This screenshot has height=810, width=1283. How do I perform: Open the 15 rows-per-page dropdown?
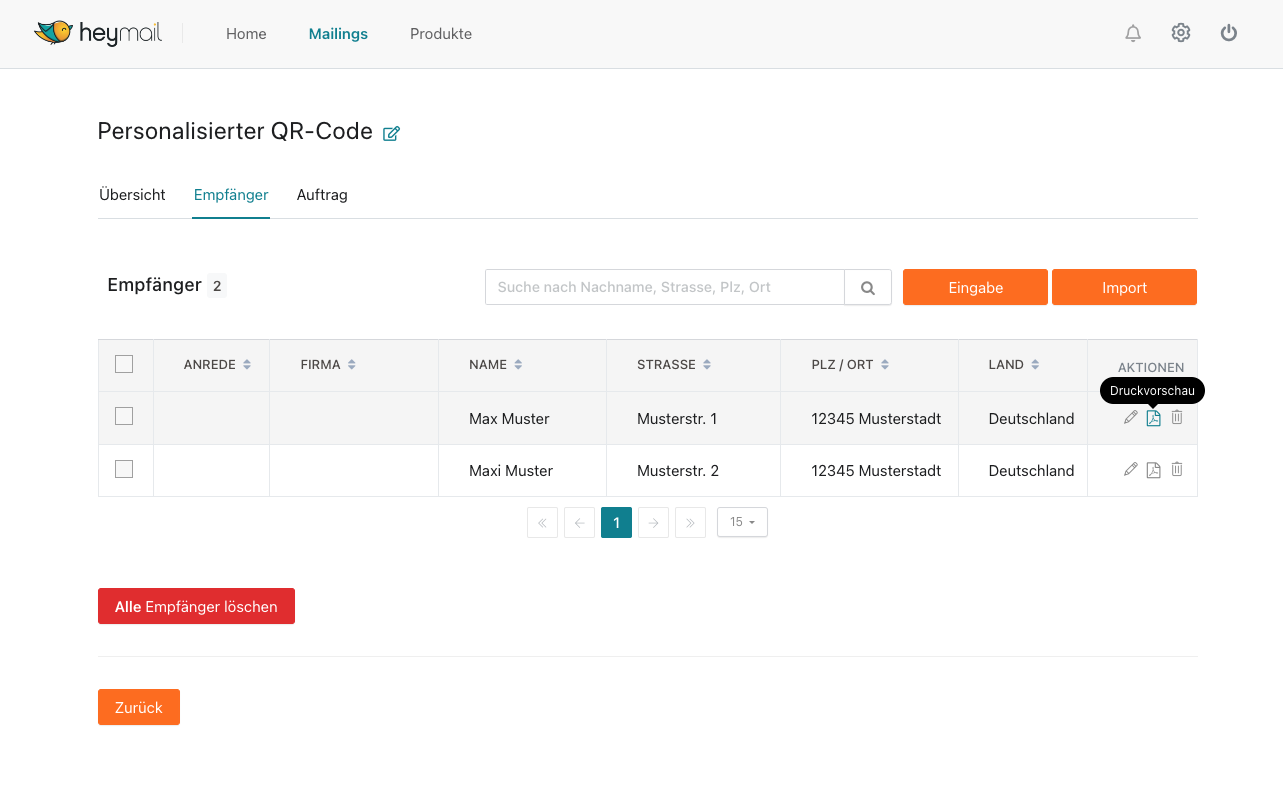click(742, 522)
